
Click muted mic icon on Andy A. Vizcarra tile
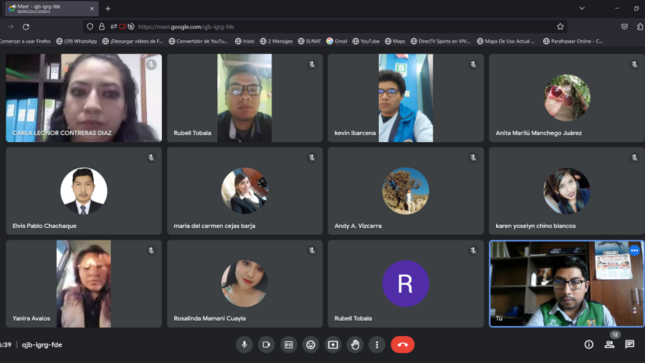click(x=473, y=157)
